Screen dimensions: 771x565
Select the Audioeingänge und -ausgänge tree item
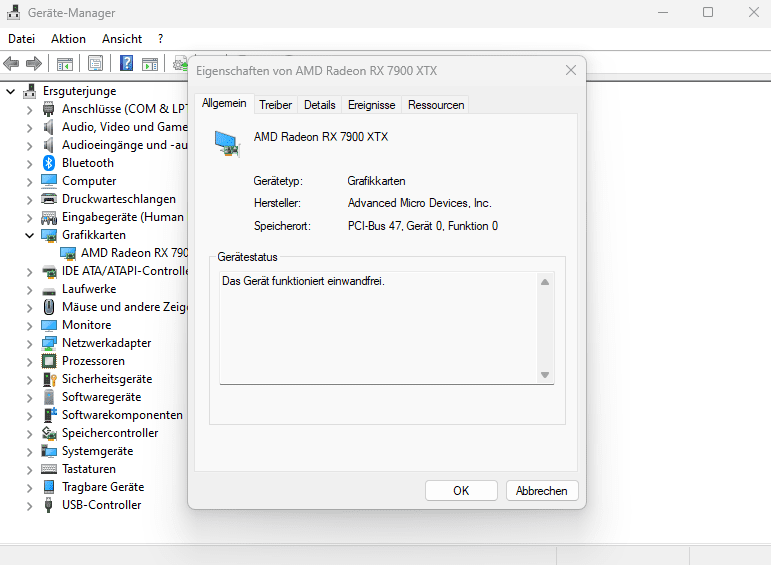point(125,145)
